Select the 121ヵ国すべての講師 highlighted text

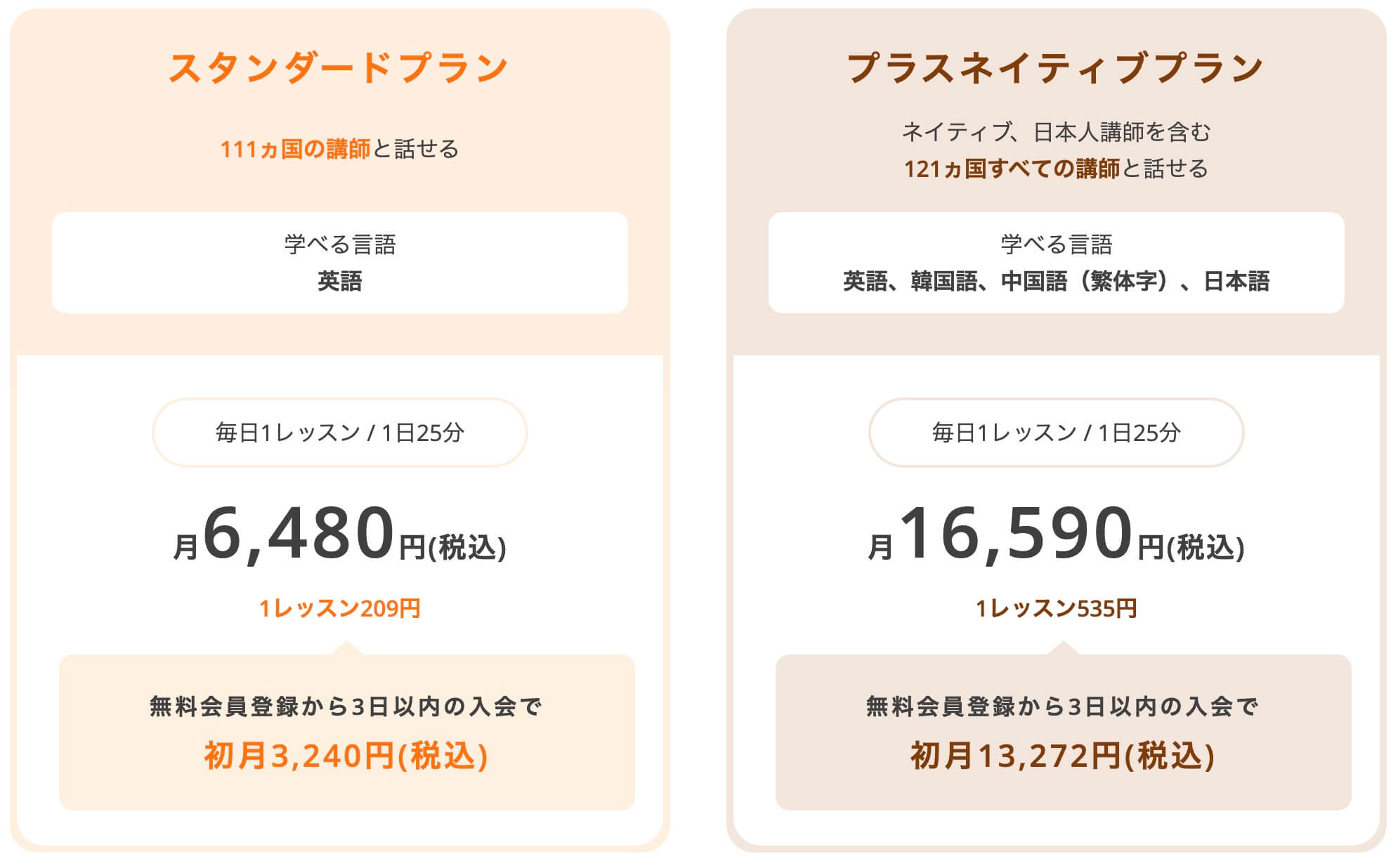(x=1012, y=169)
